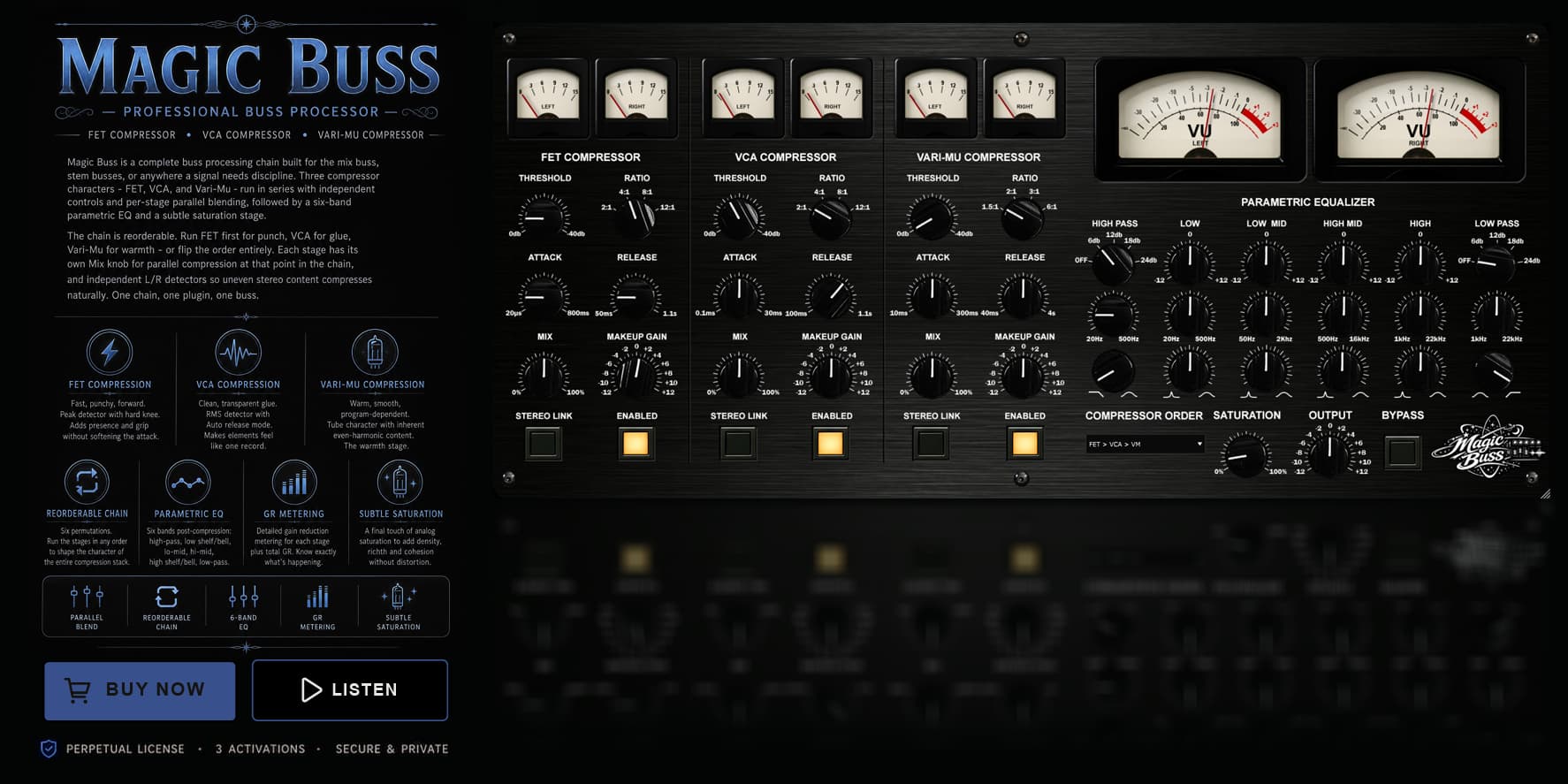Click the VCA compressor LEFT gain reduction meter
1568x784 pixels.
pos(743,97)
